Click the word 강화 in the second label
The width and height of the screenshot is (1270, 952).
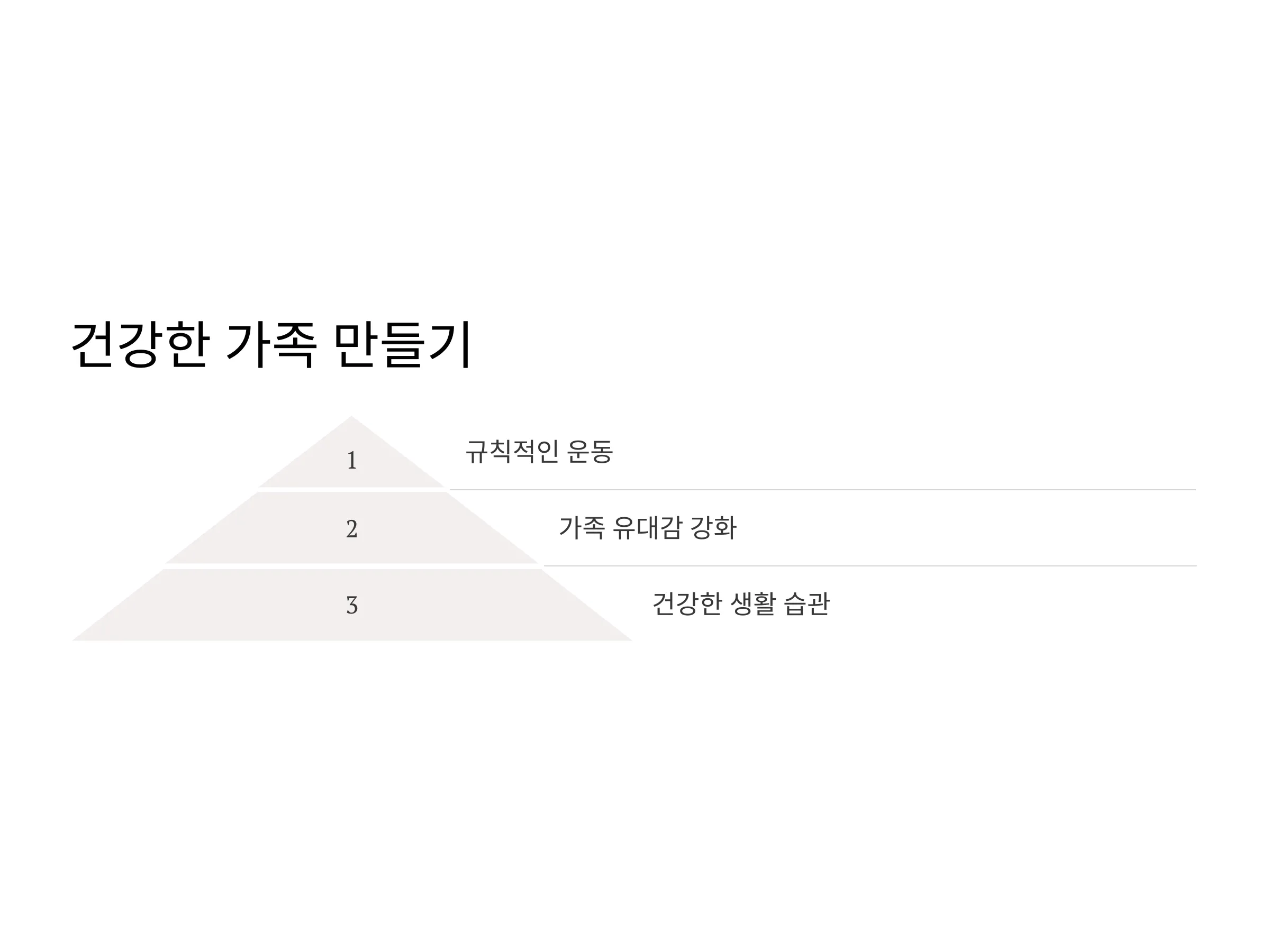[x=713, y=527]
